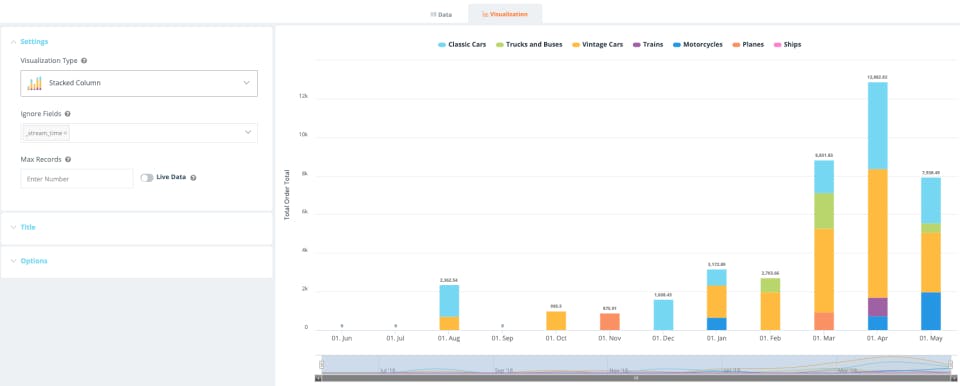Select the Classic Cars segment in April column
The image size is (960, 386).
pos(877,126)
